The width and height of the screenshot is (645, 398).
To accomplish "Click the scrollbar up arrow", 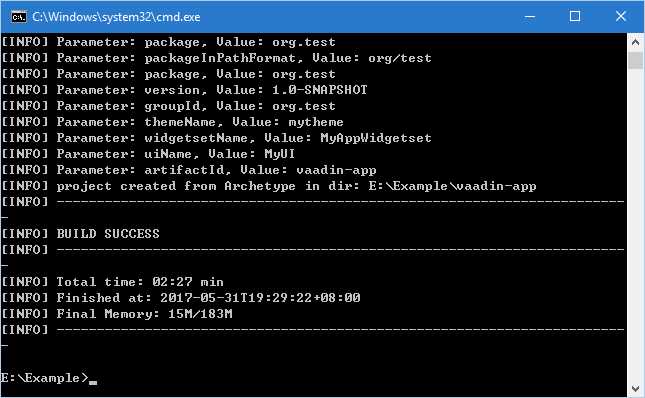I will pos(636,42).
